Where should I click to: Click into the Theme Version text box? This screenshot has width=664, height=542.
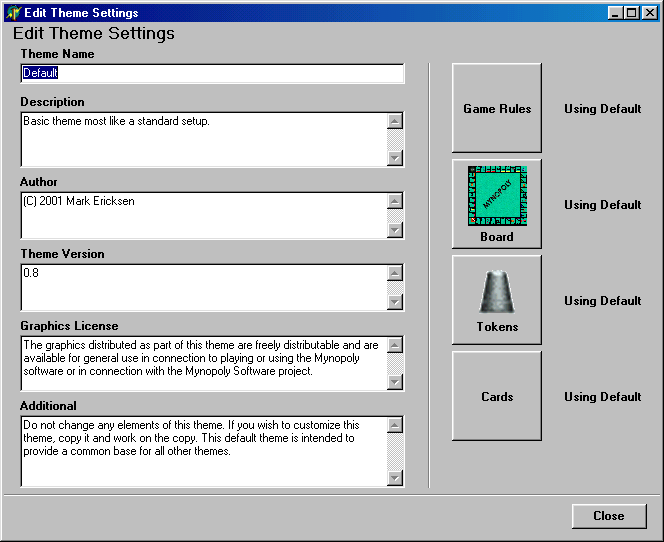tap(203, 288)
